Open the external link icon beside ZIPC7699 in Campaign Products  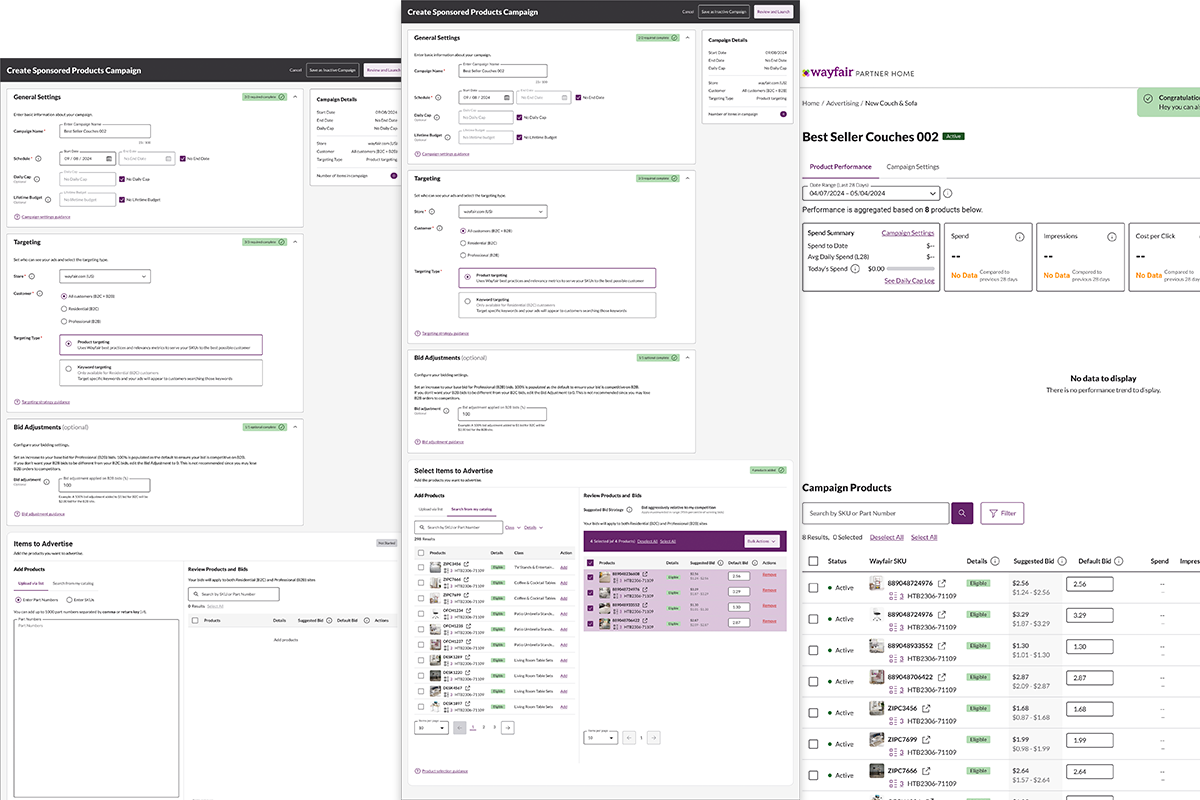[x=926, y=740]
